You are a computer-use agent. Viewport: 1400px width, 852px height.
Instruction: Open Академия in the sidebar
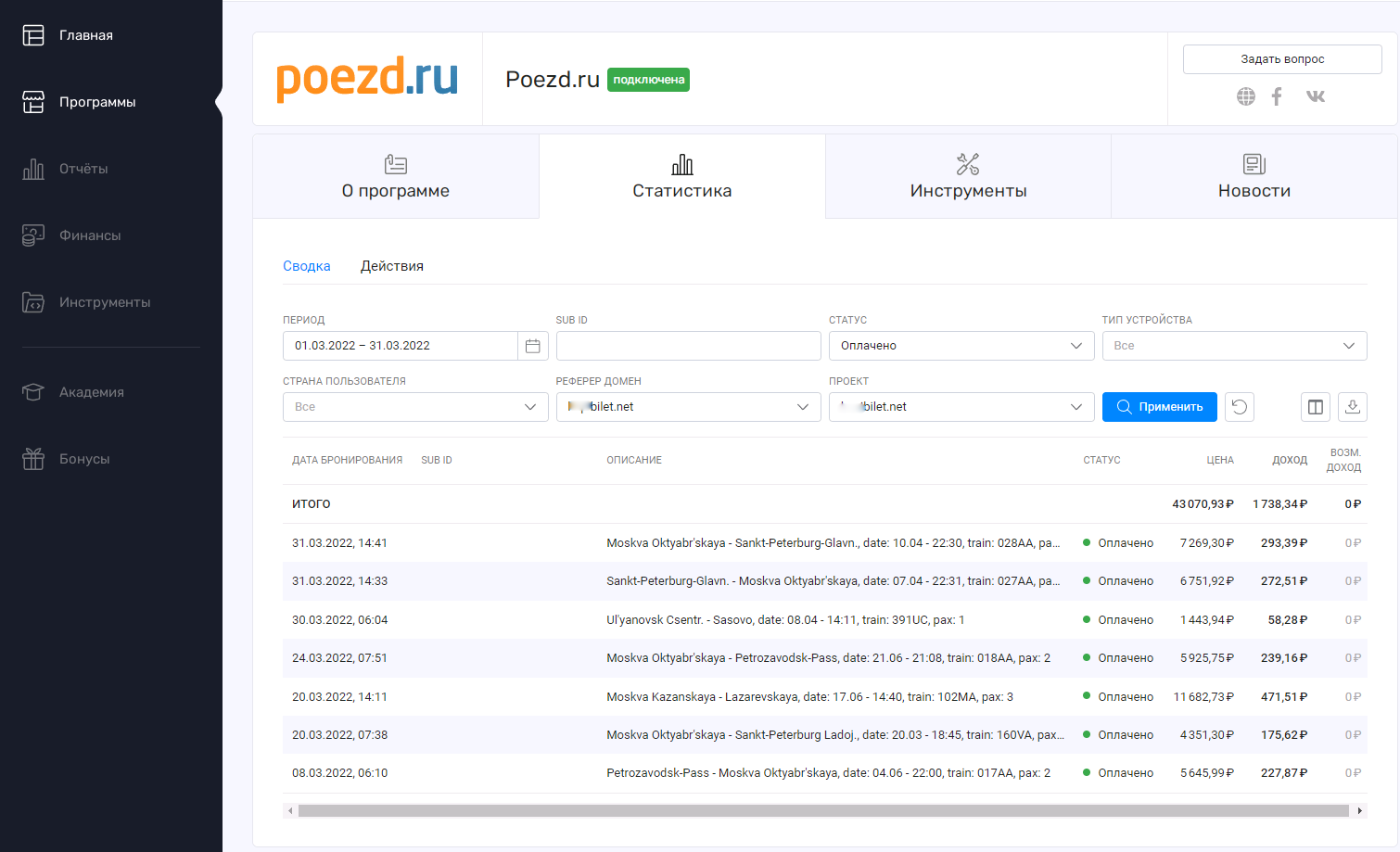92,392
